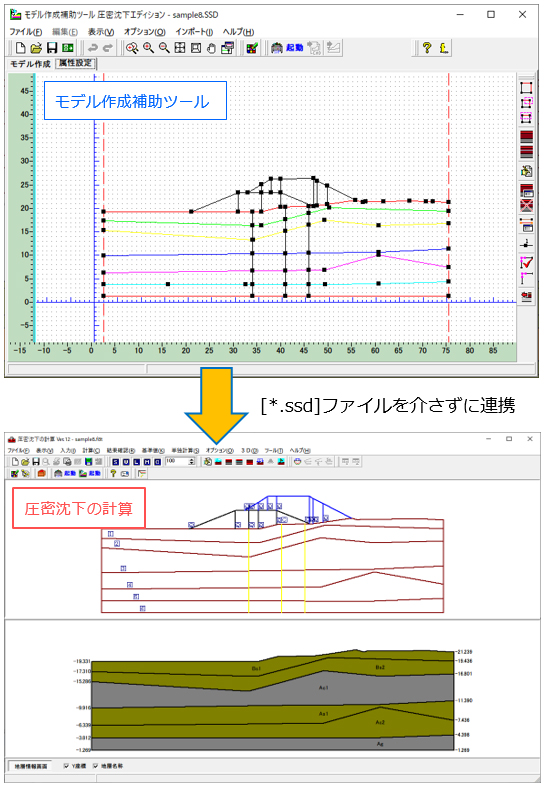
Task: Click the zoom percentage spinner arrows
Action: tap(192, 462)
